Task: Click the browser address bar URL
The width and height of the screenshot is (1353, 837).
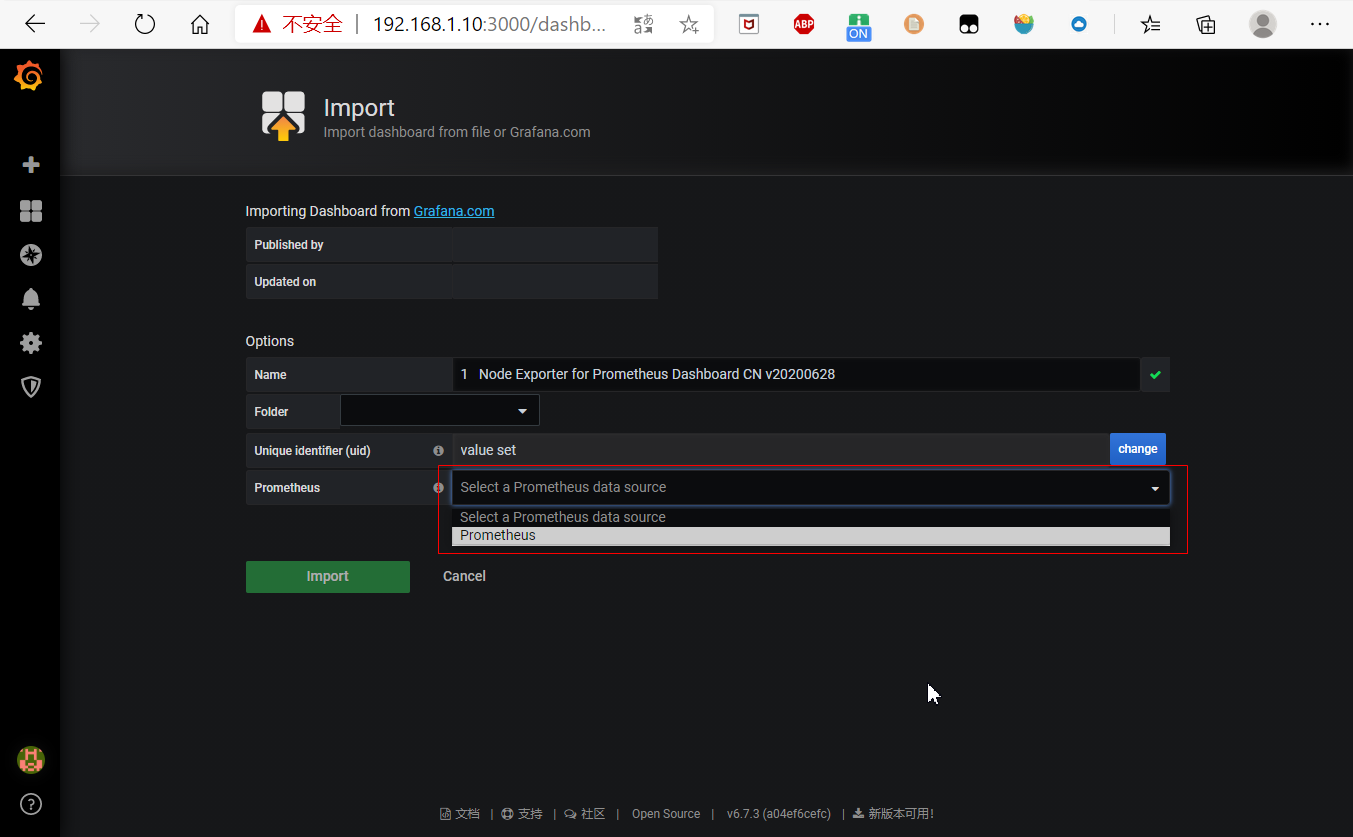Action: [489, 24]
